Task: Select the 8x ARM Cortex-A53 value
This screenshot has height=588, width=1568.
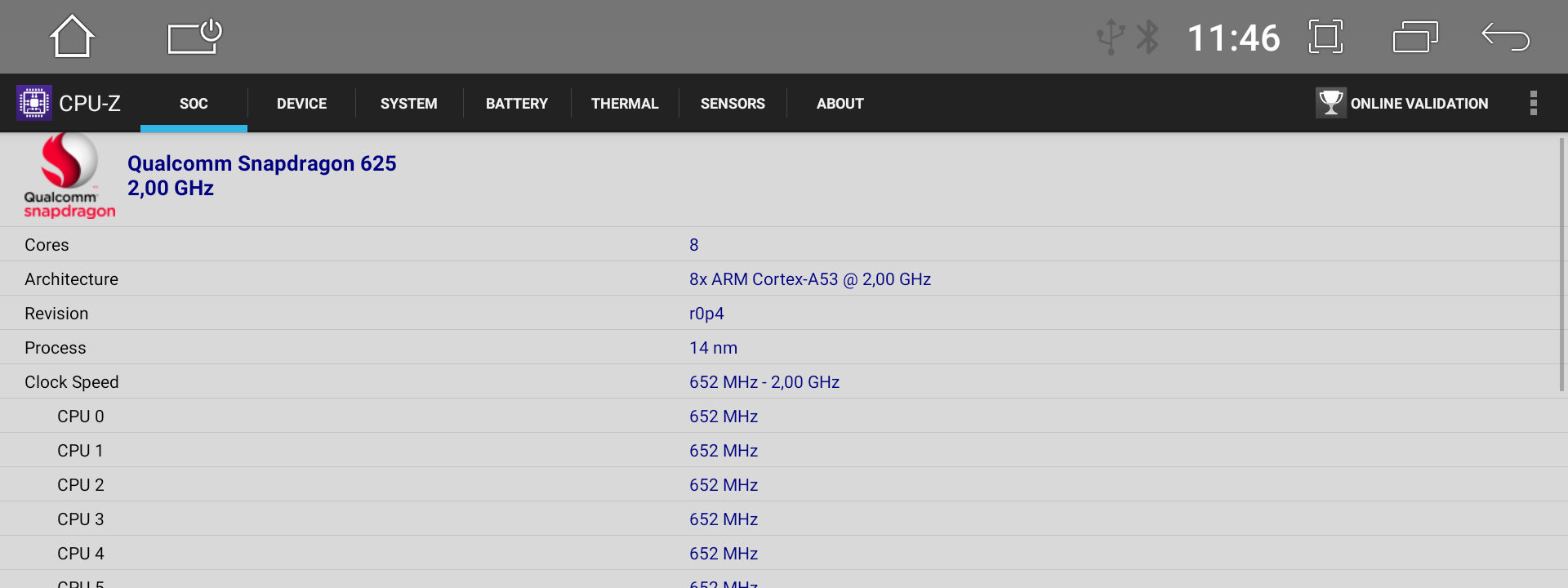Action: [810, 279]
